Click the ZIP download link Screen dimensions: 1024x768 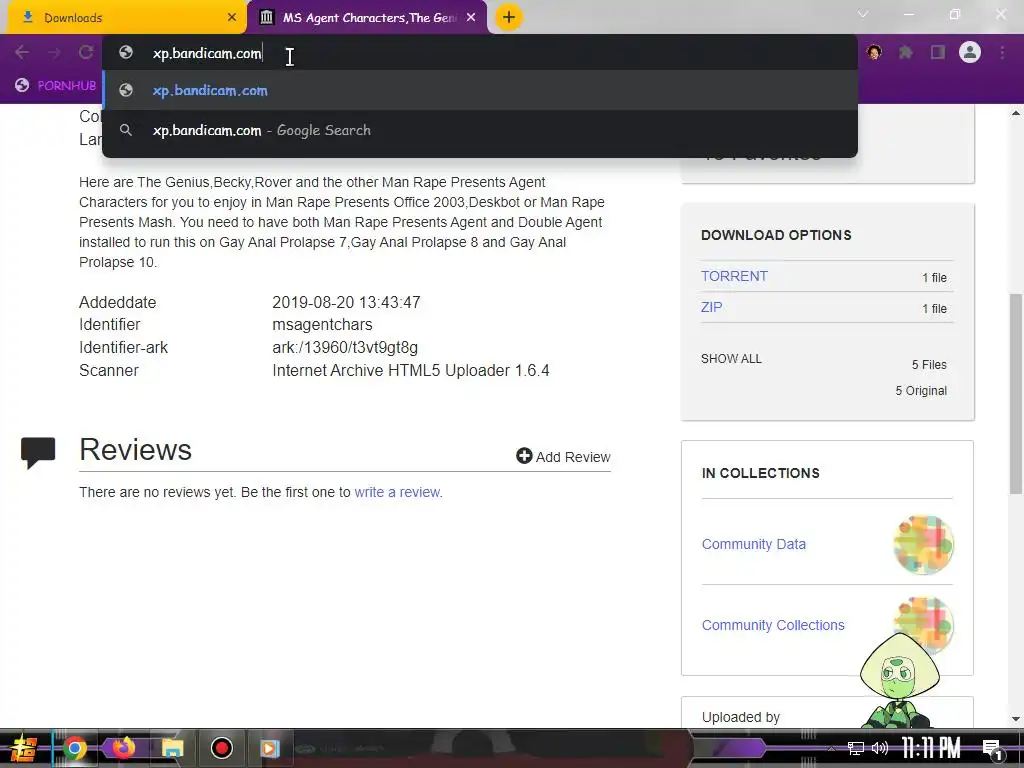click(711, 307)
